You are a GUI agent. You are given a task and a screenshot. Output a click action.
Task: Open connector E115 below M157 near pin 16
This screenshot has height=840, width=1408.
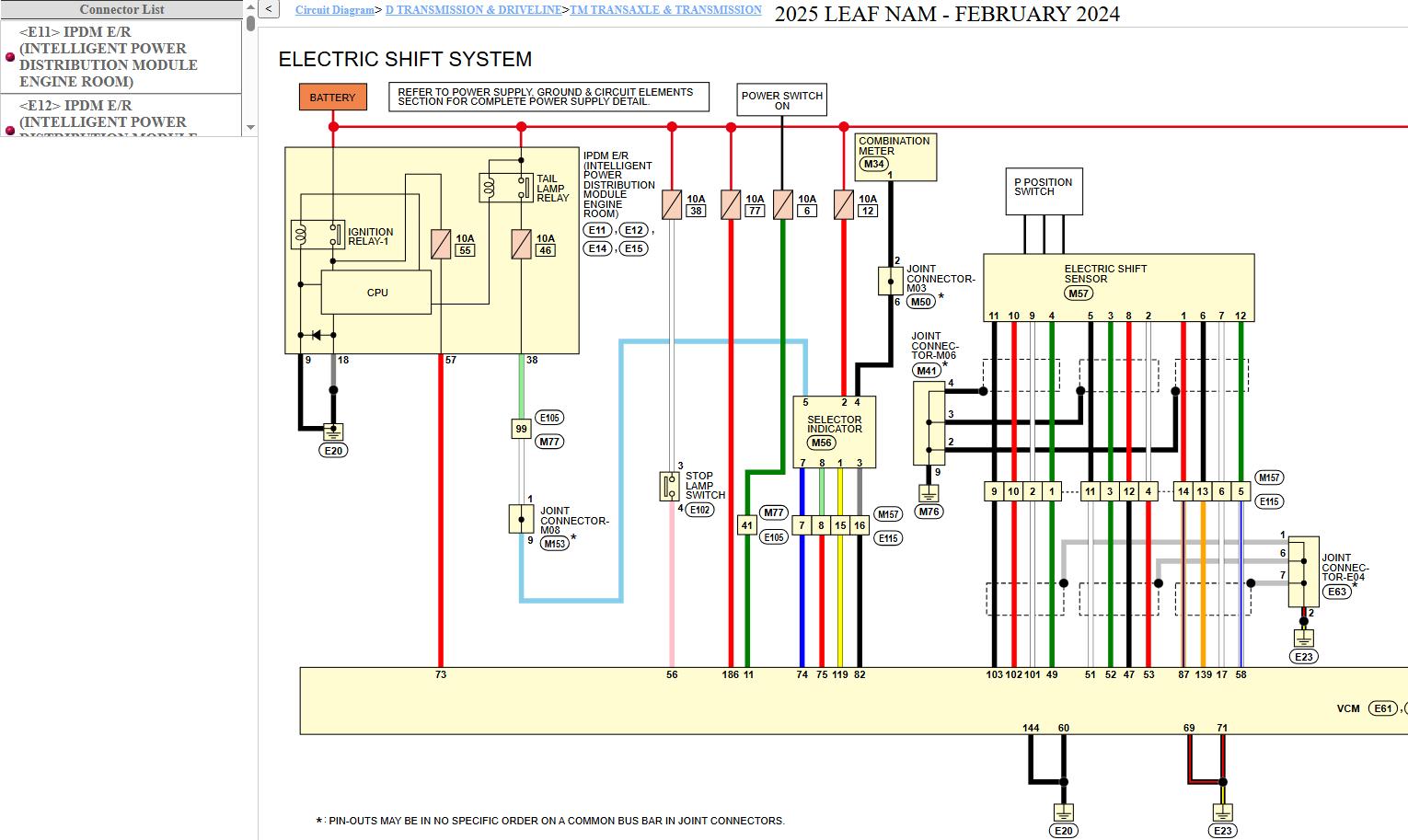click(x=888, y=538)
